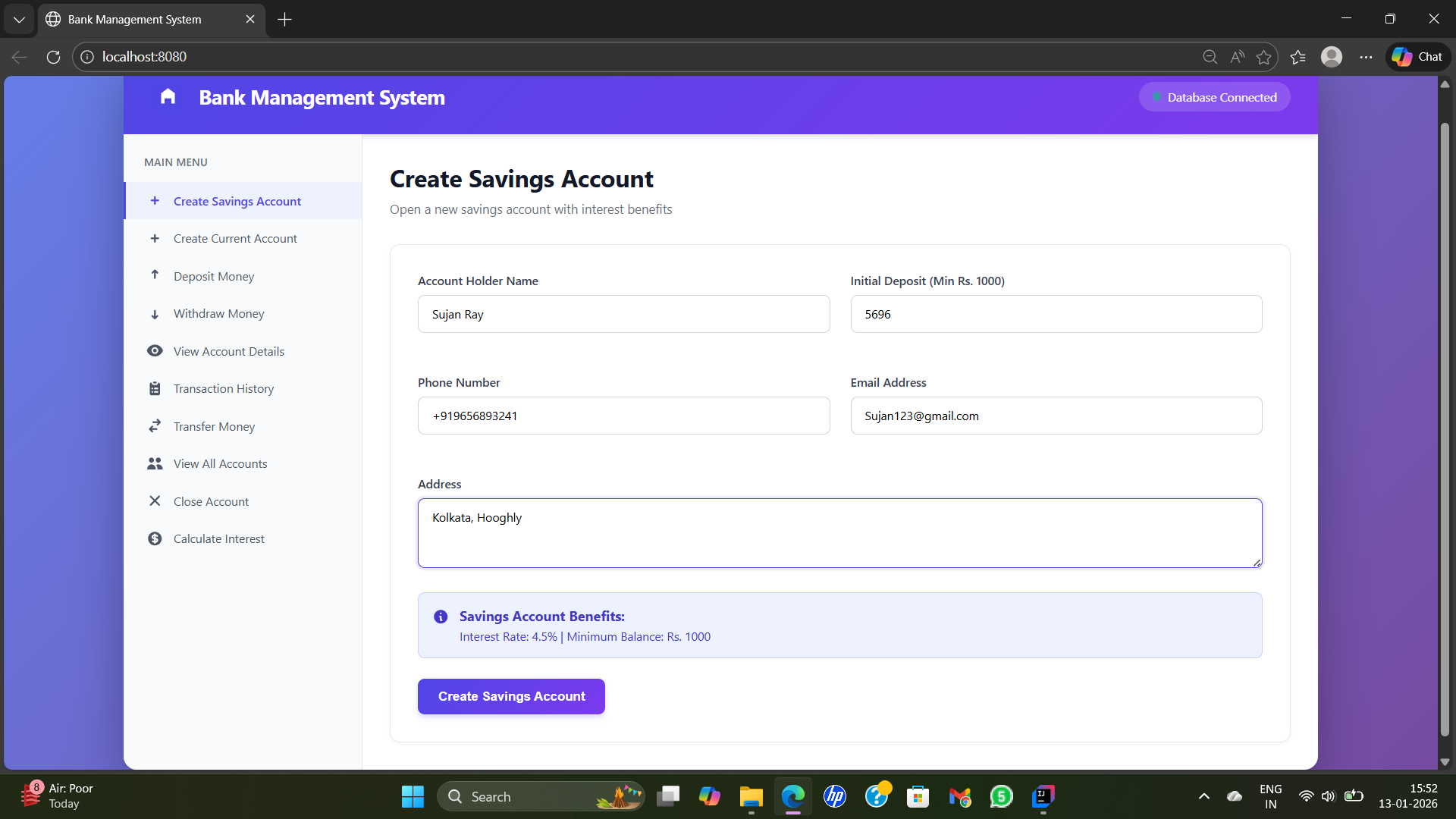Viewport: 1456px width, 819px height.
Task: Click the dollar icon for Calculate Interest
Action: pos(155,539)
